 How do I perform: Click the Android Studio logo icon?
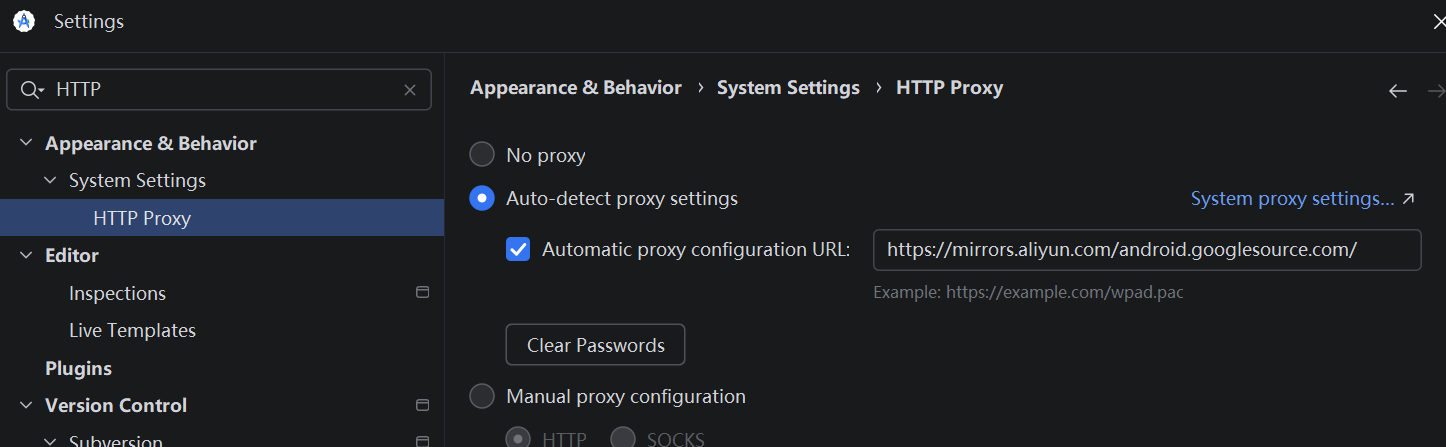pyautogui.click(x=24, y=21)
